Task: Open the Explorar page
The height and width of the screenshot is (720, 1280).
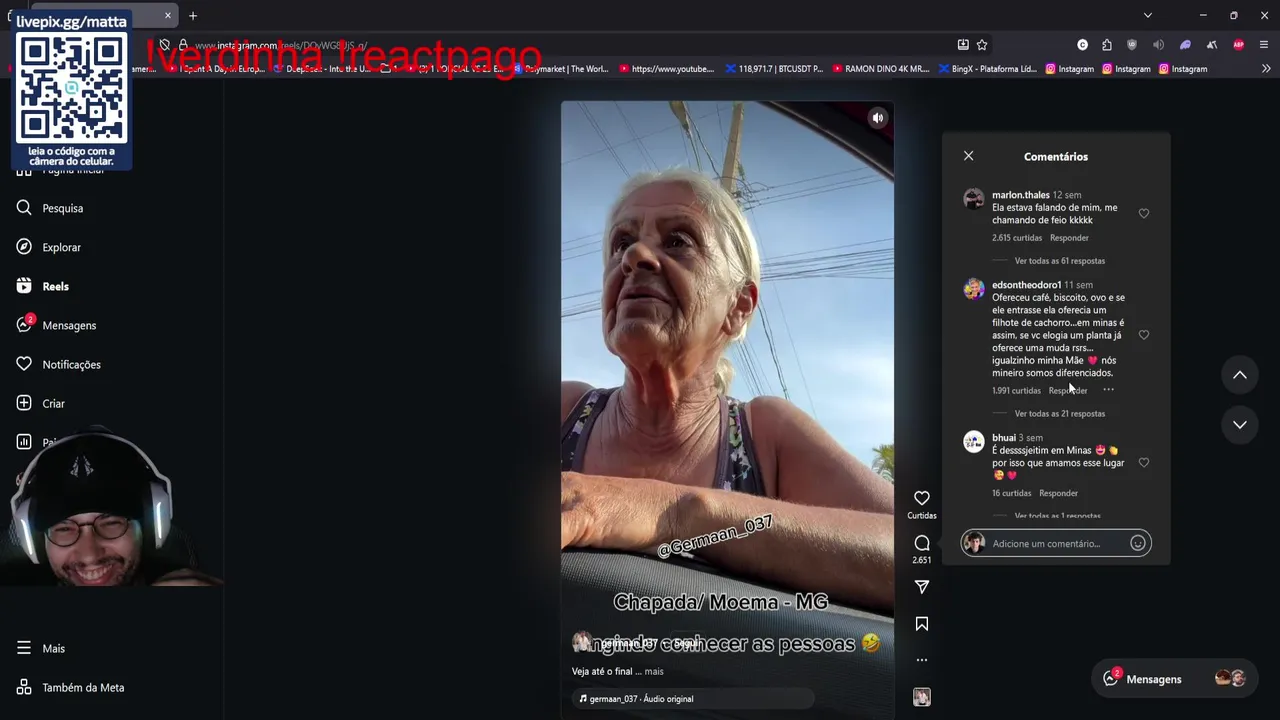Action: pos(49,247)
